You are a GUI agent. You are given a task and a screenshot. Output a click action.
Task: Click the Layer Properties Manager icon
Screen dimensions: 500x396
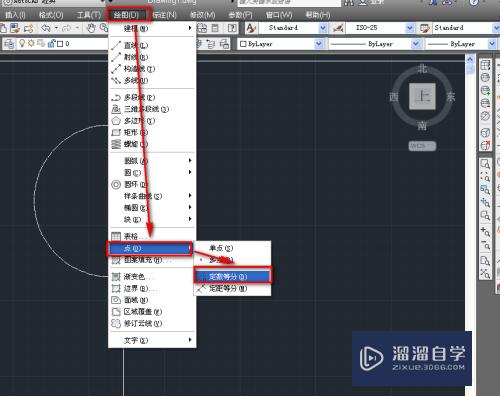point(9,44)
